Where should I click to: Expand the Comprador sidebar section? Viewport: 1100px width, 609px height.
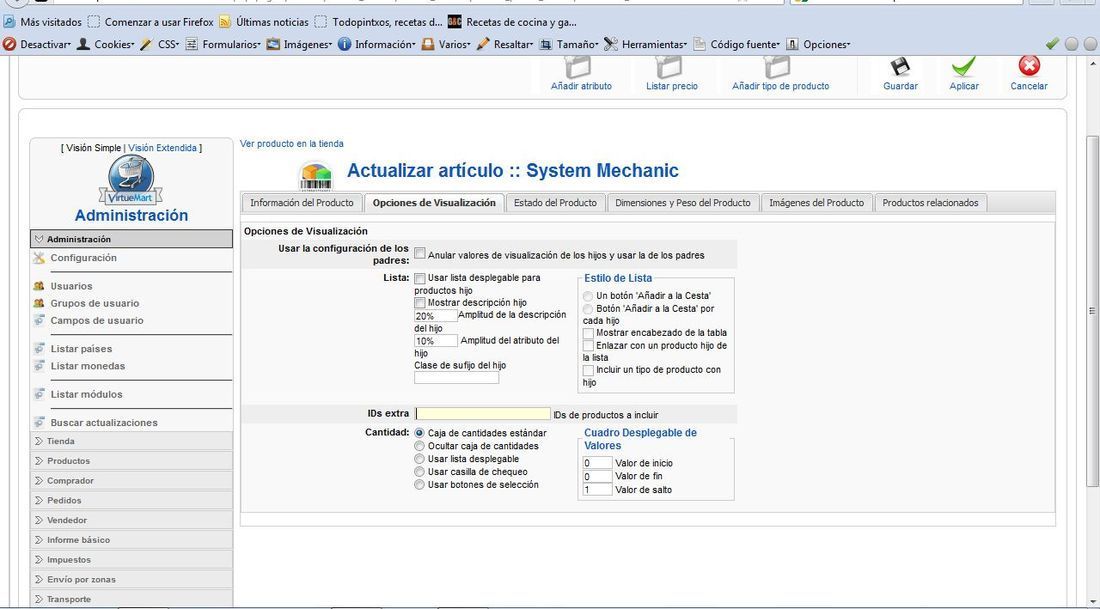[131, 481]
